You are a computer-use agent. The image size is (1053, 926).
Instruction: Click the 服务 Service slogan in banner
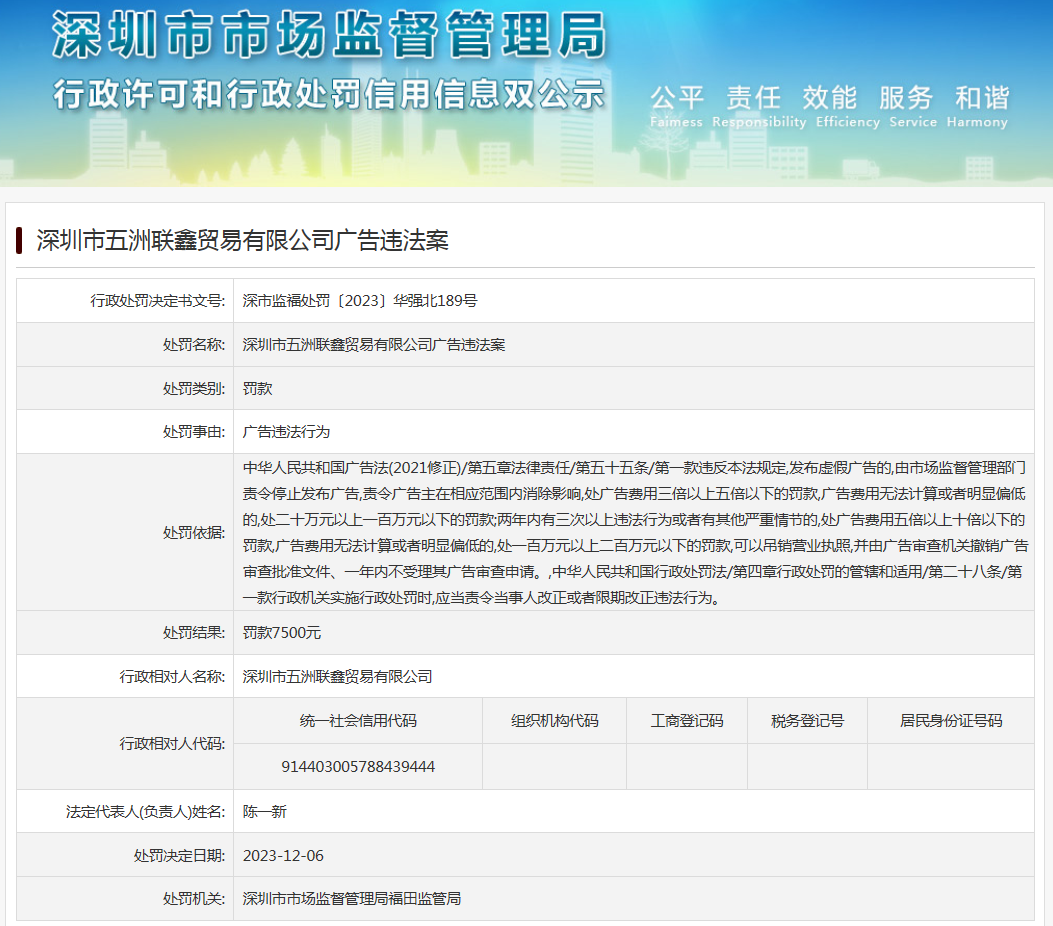906,105
